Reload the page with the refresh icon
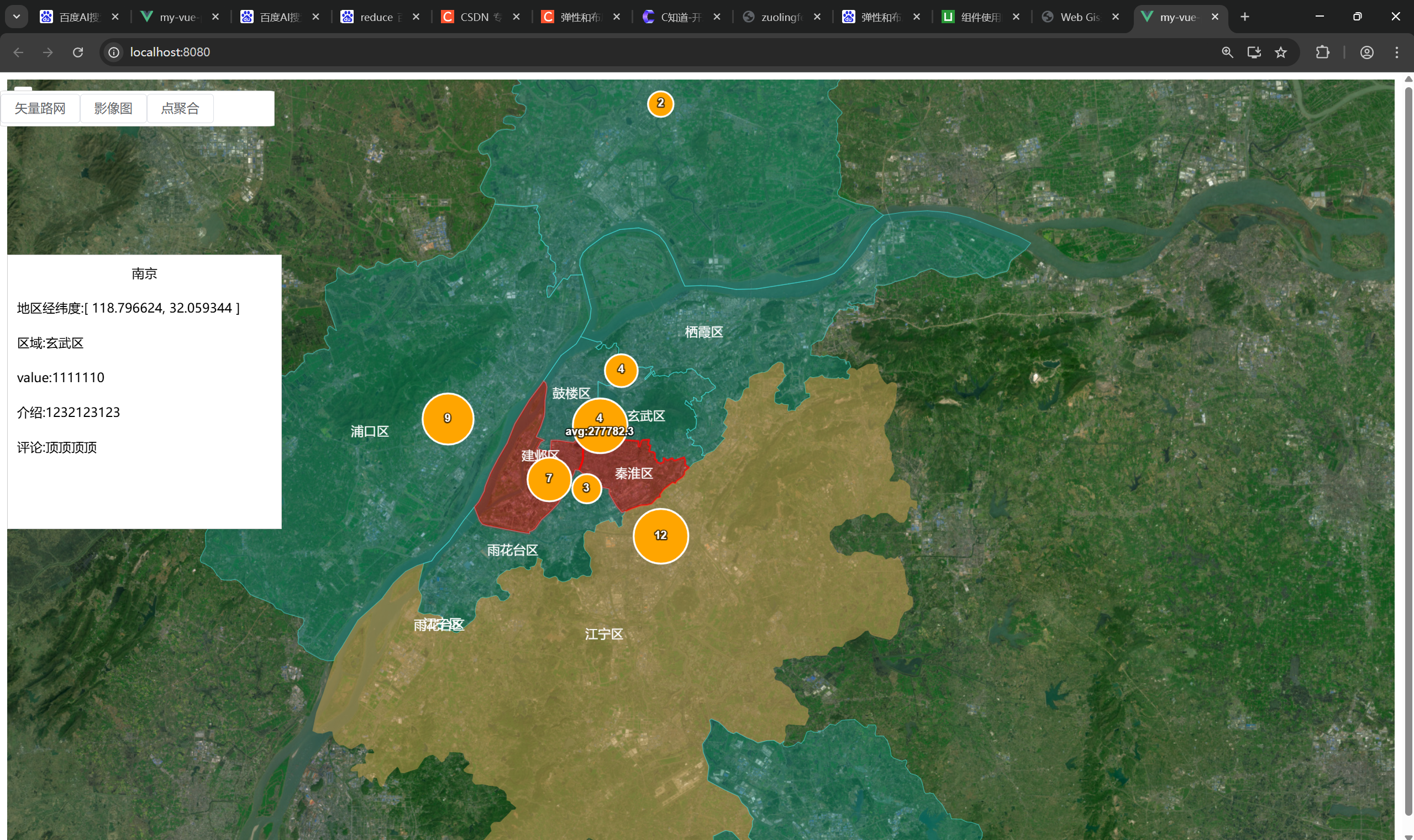The image size is (1414, 840). (x=78, y=52)
